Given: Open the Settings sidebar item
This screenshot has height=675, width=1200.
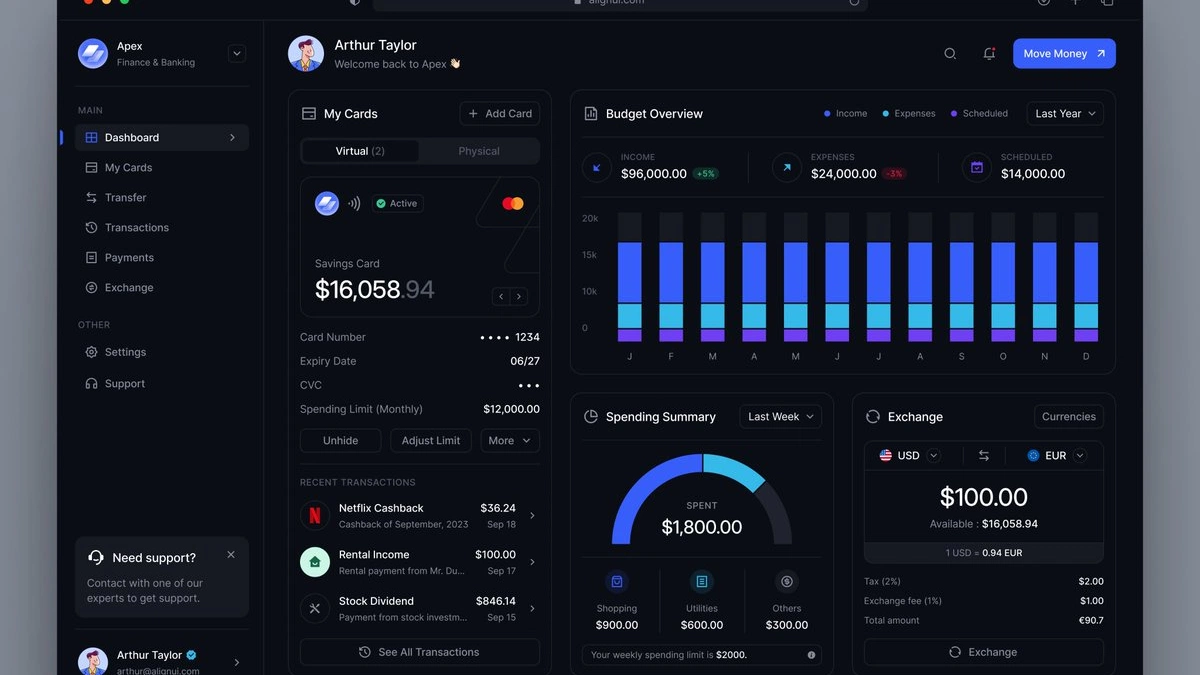Looking at the screenshot, I should (162, 352).
